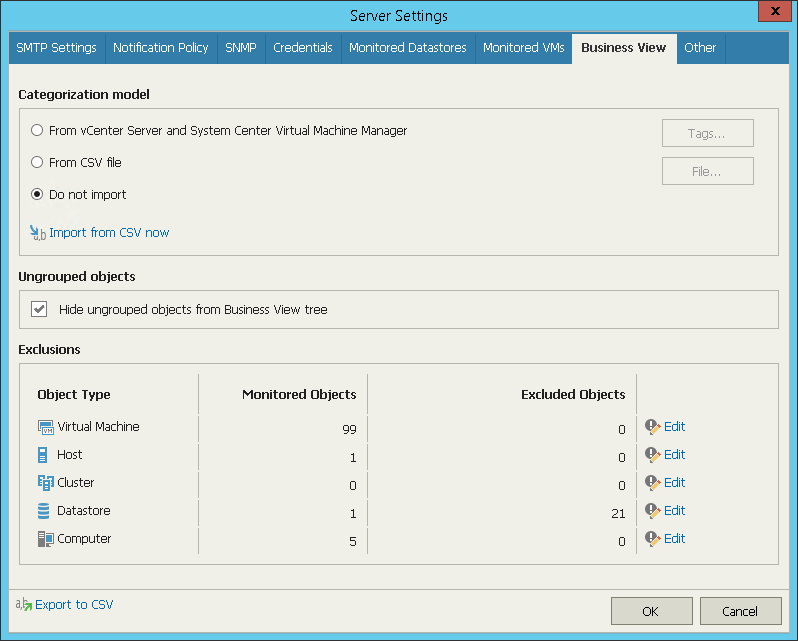Edit Computer exclusions link
Image resolution: width=798 pixels, height=641 pixels.
coord(675,539)
